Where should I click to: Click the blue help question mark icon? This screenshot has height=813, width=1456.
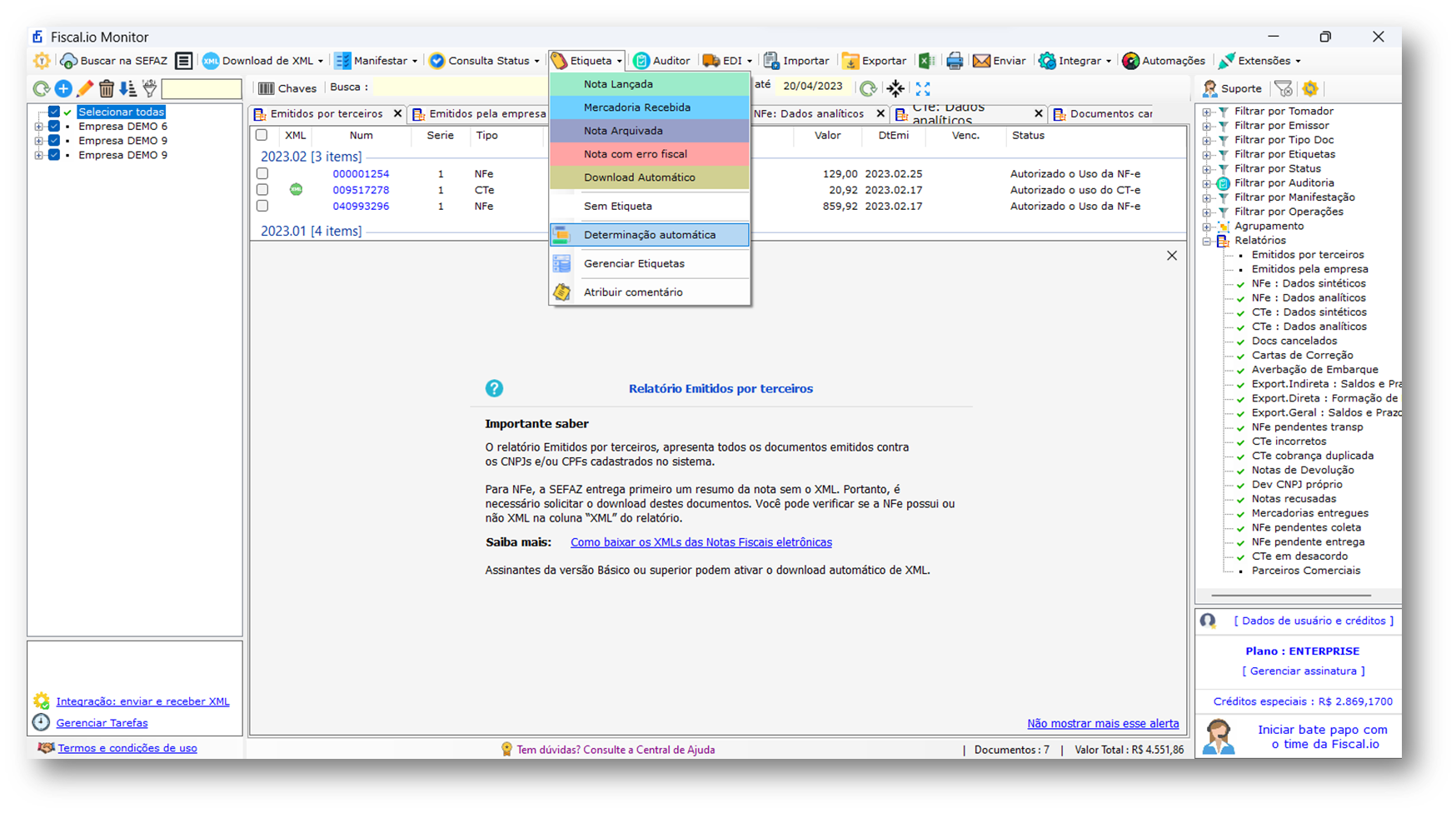tap(494, 388)
